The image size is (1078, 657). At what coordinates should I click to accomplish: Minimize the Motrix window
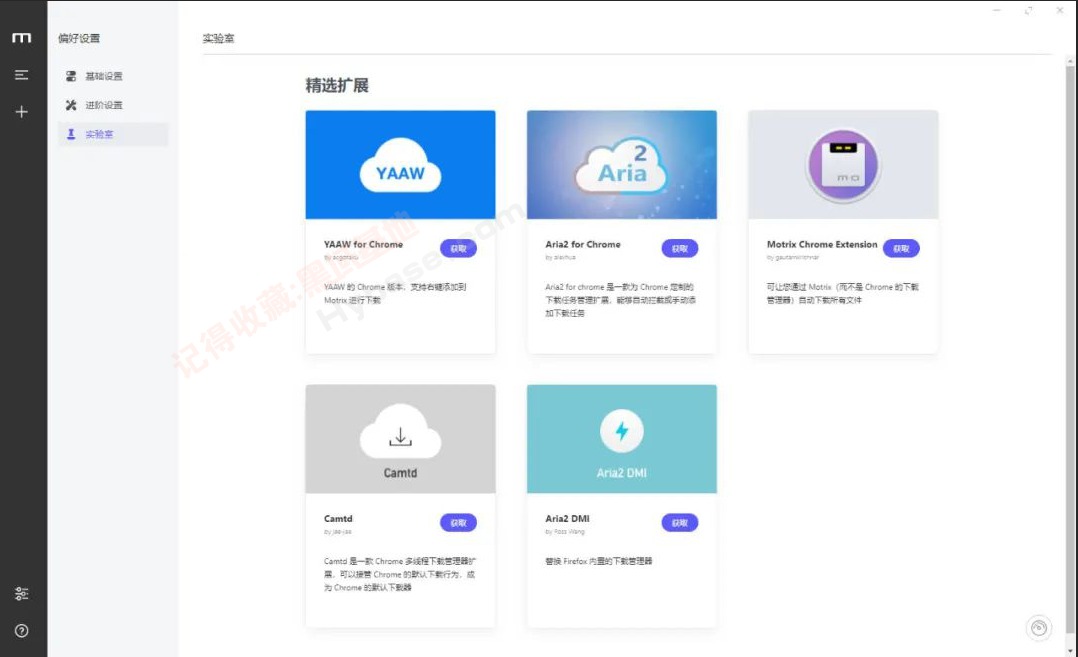coord(996,10)
